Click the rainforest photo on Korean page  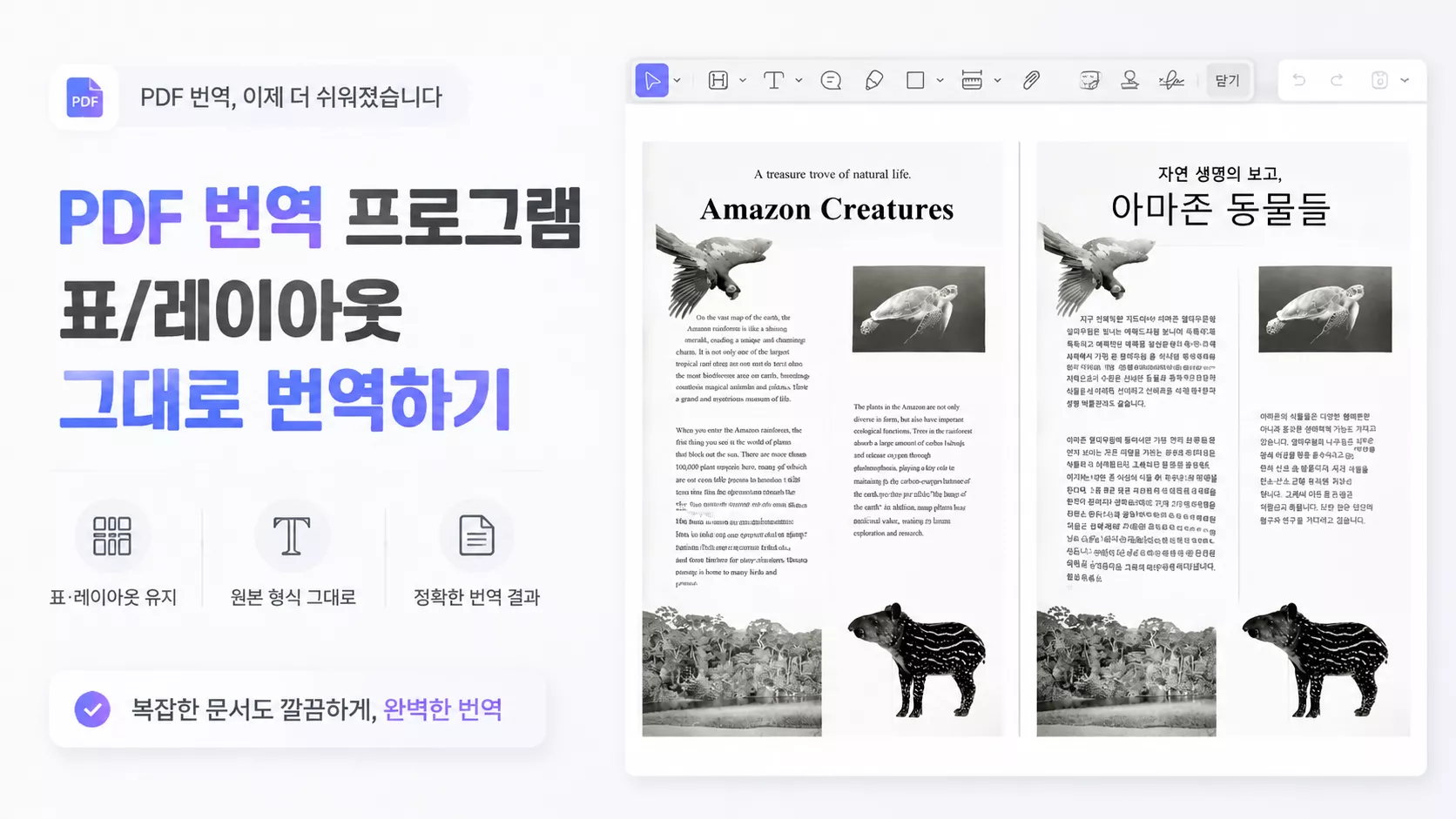click(x=1126, y=672)
